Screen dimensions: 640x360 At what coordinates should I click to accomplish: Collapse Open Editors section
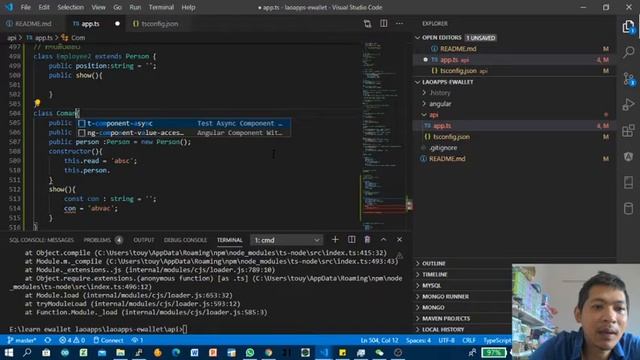tap(442, 38)
